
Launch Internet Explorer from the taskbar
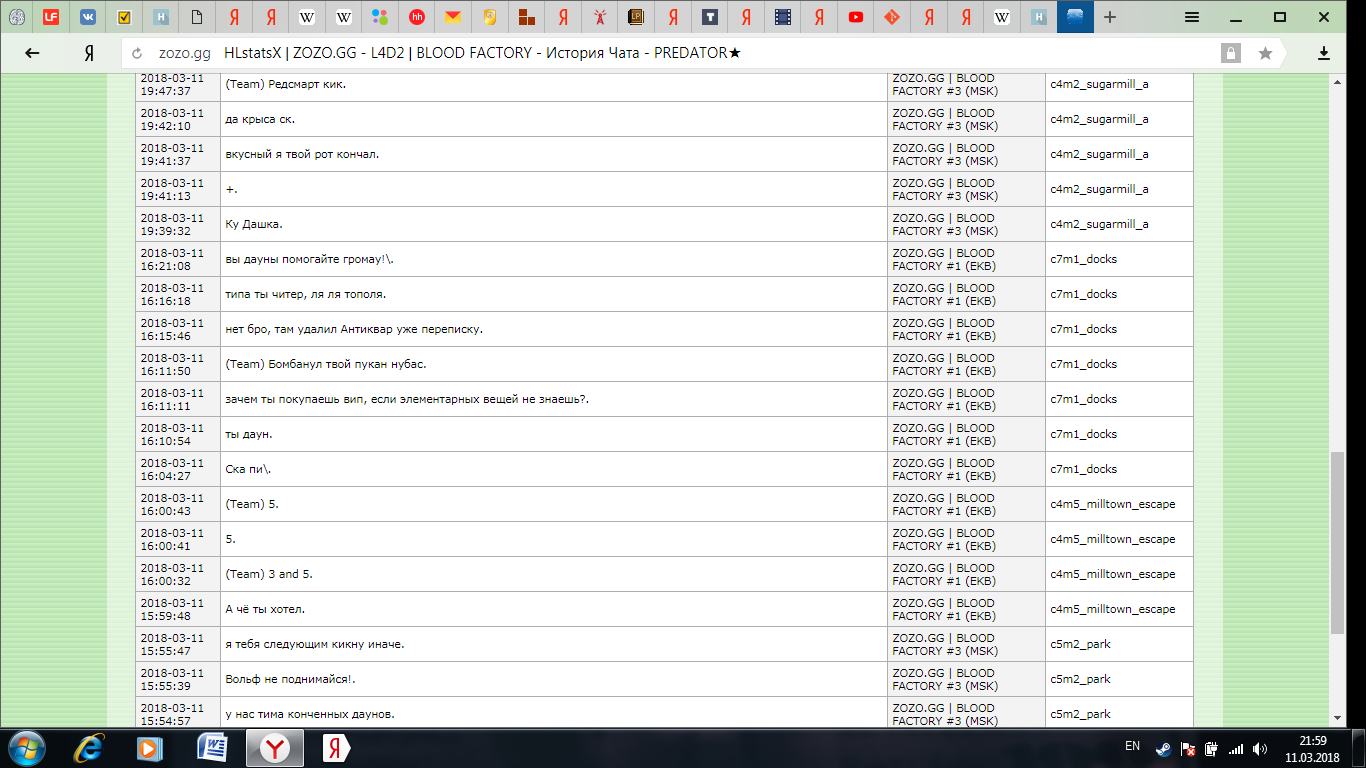pos(91,747)
